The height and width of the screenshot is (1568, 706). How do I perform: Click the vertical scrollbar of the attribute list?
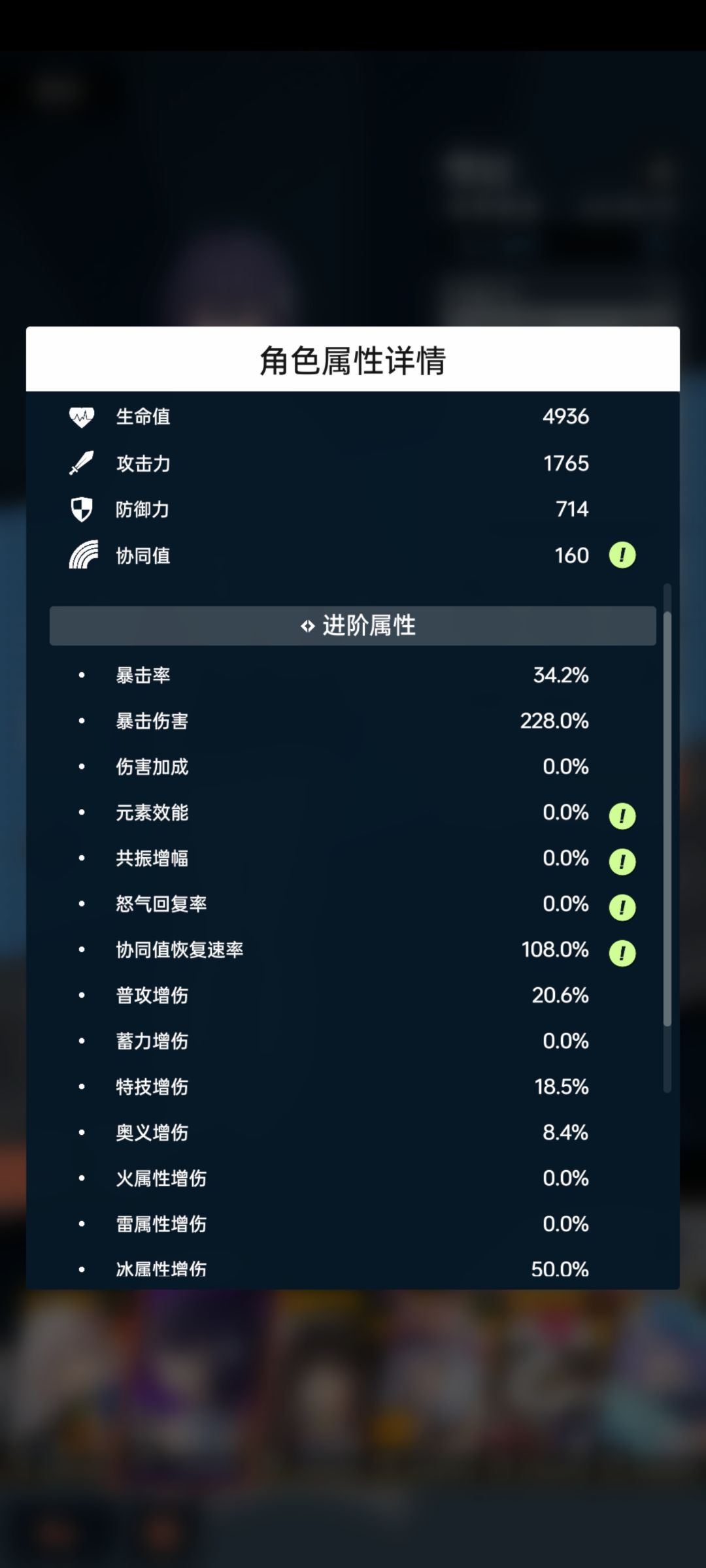tap(667, 819)
